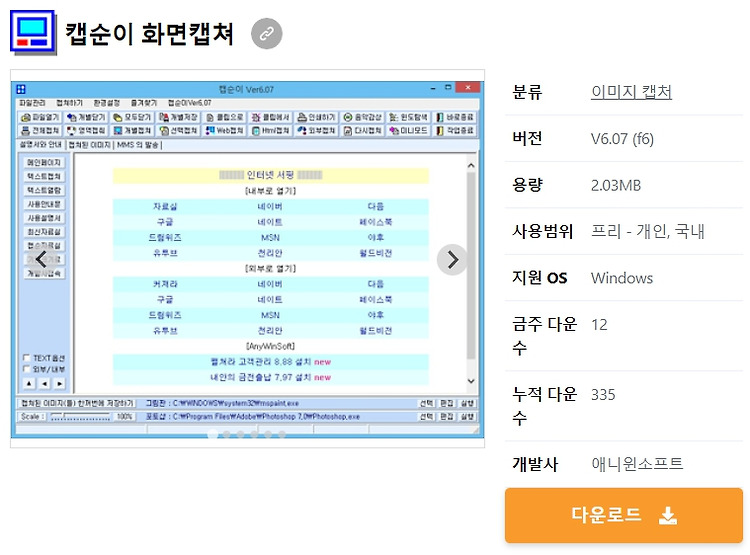Open 페이스북 link under 내부로 열기
The width and height of the screenshot is (750, 555).
(x=375, y=222)
